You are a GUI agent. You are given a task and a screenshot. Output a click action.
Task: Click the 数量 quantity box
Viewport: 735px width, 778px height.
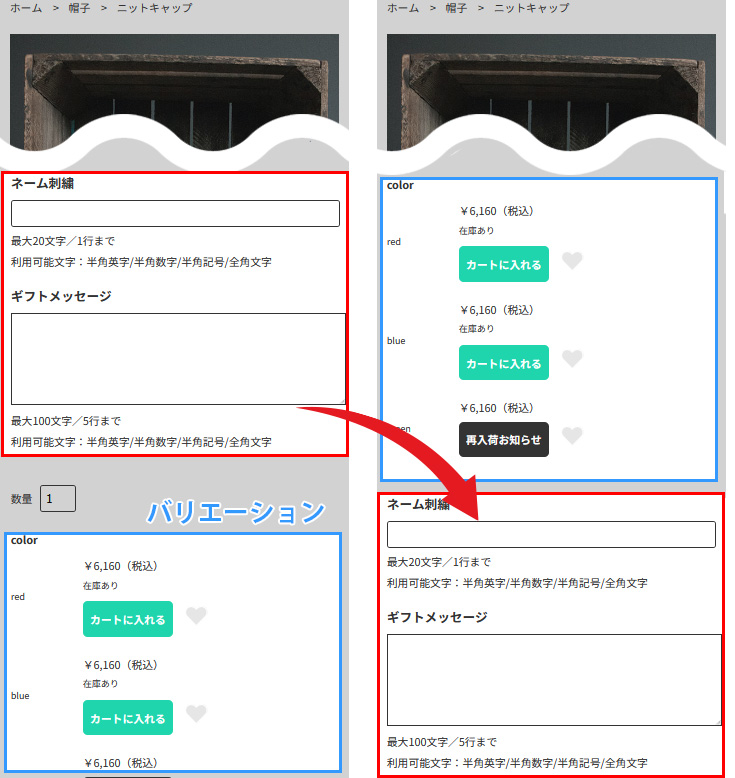point(58,498)
